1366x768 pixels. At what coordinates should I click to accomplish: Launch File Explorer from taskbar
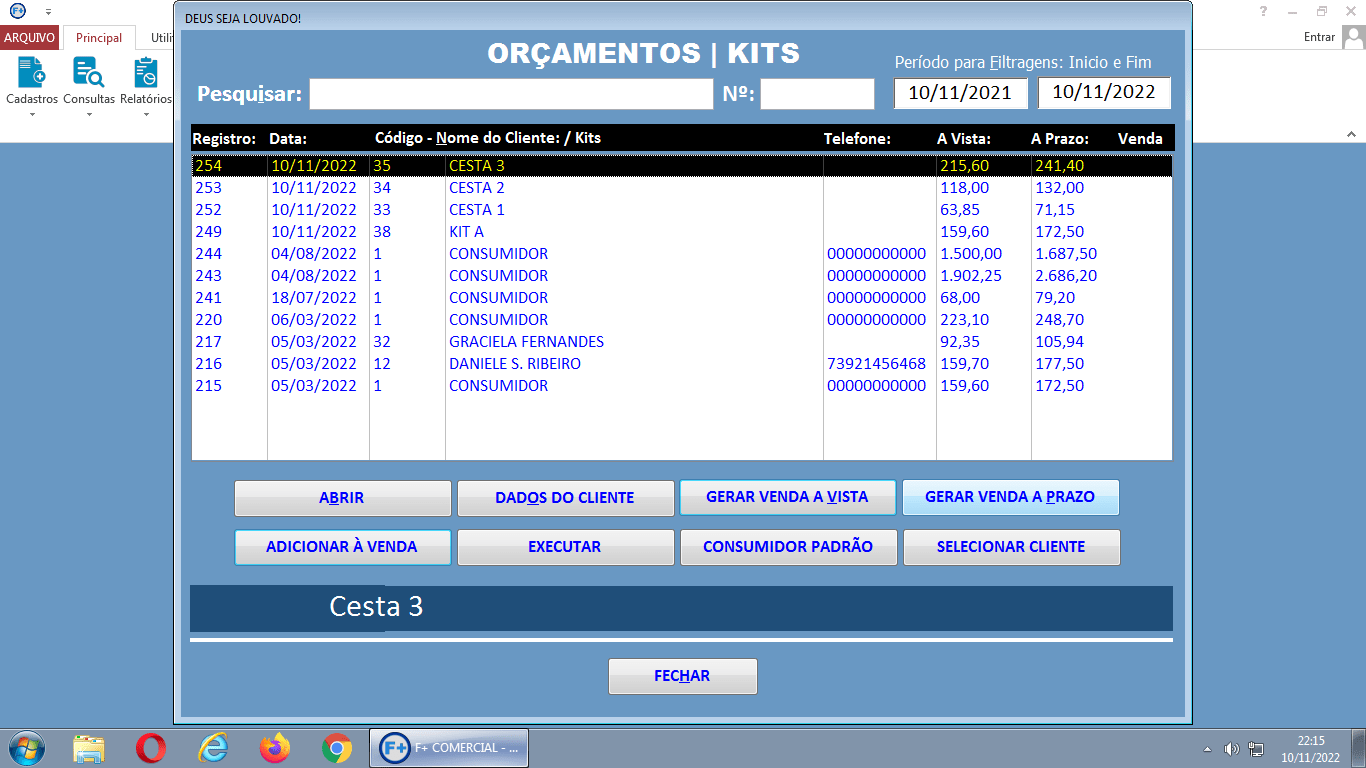(x=89, y=748)
